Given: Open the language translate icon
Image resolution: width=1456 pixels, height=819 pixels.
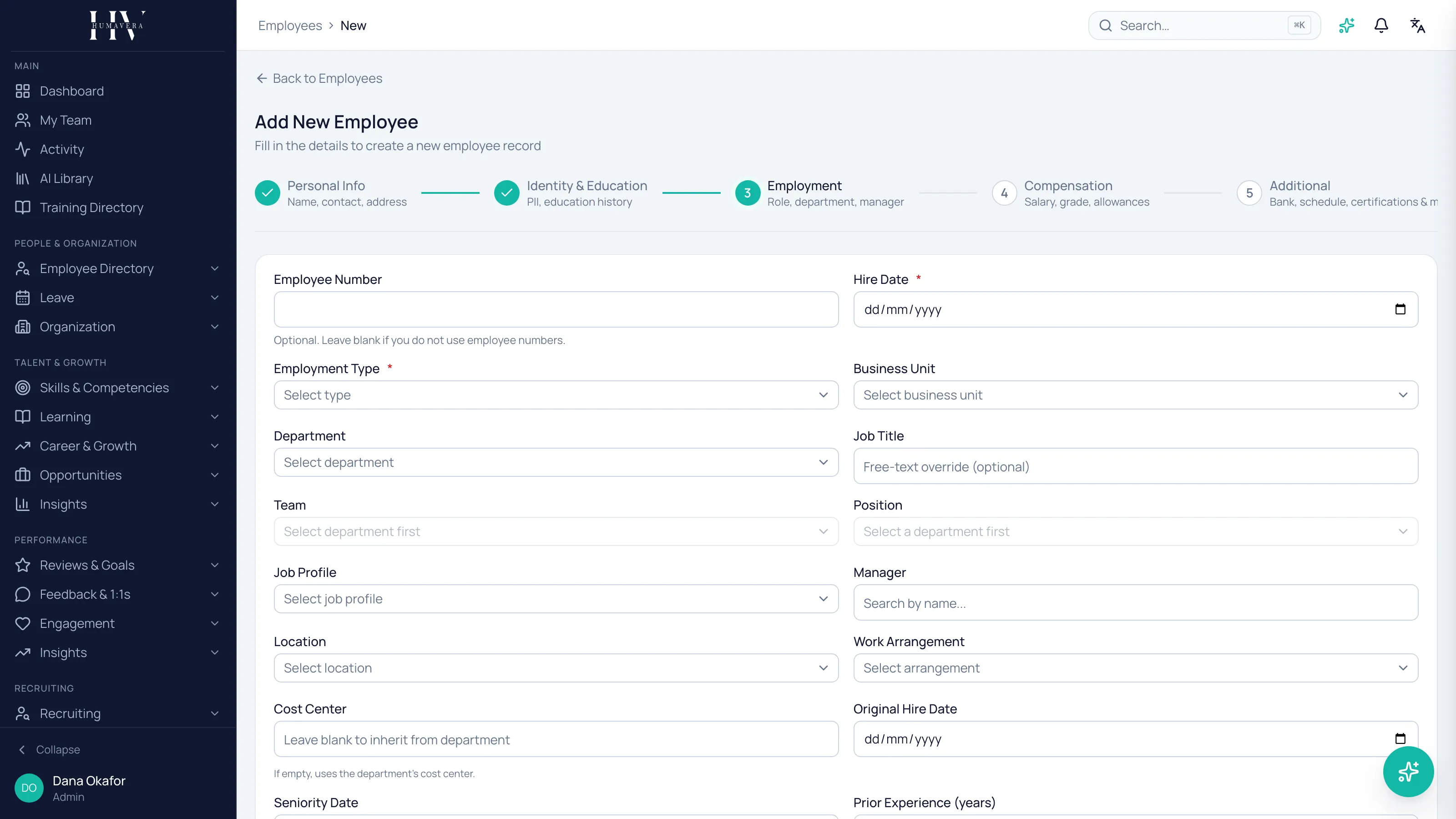Looking at the screenshot, I should [x=1417, y=25].
